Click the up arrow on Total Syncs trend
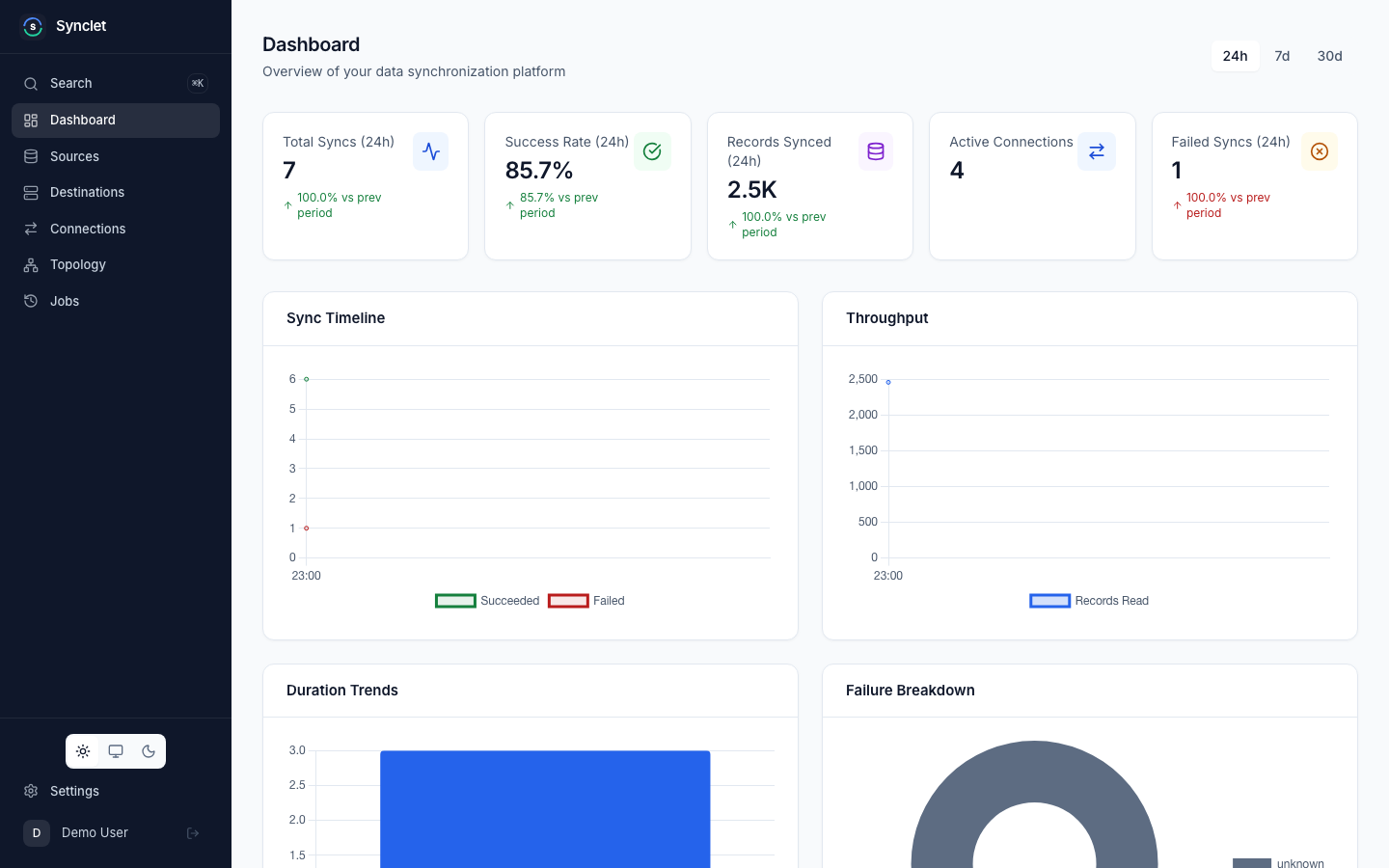Viewport: 1389px width, 868px height. click(x=287, y=205)
